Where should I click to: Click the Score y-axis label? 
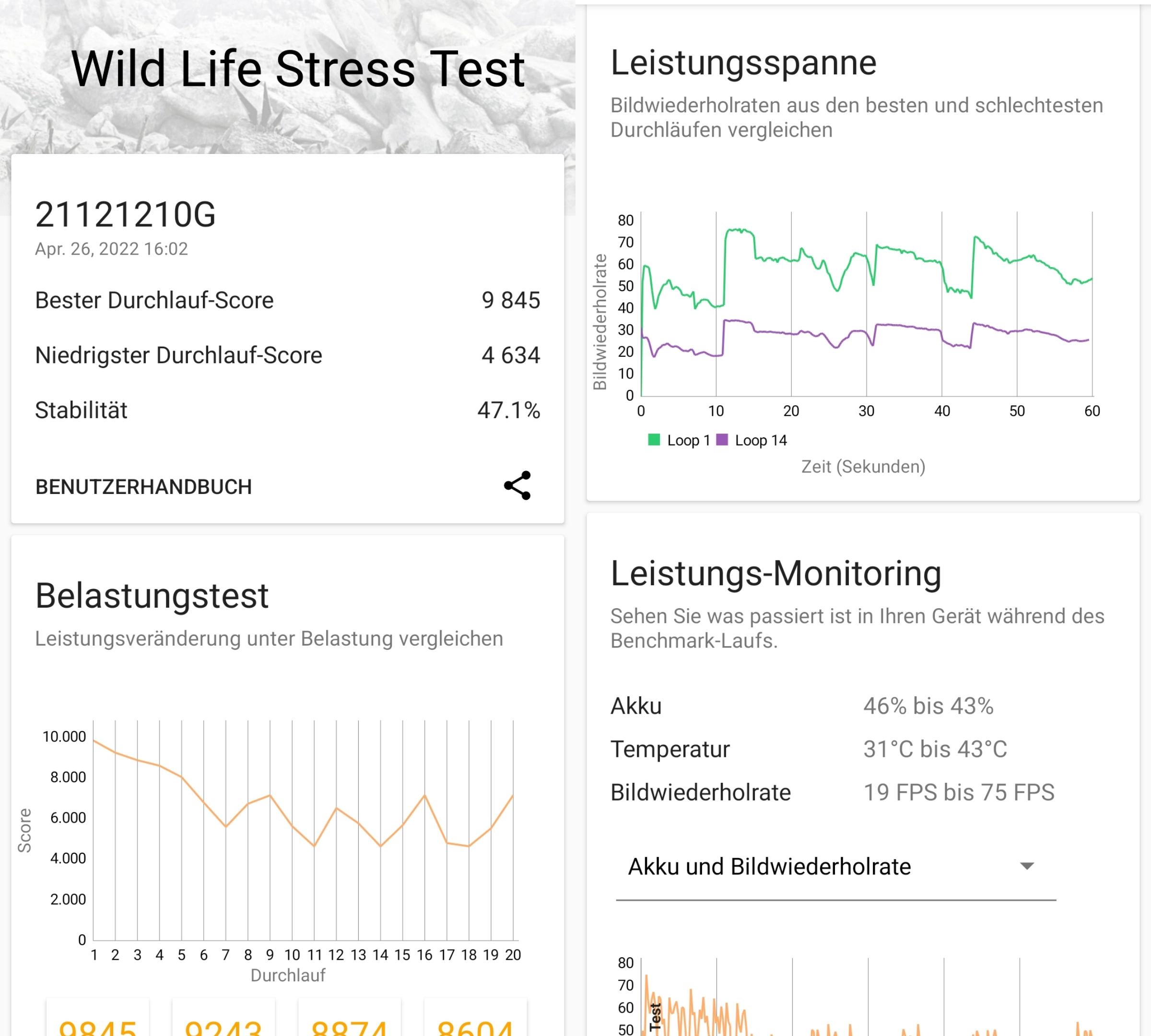point(24,831)
